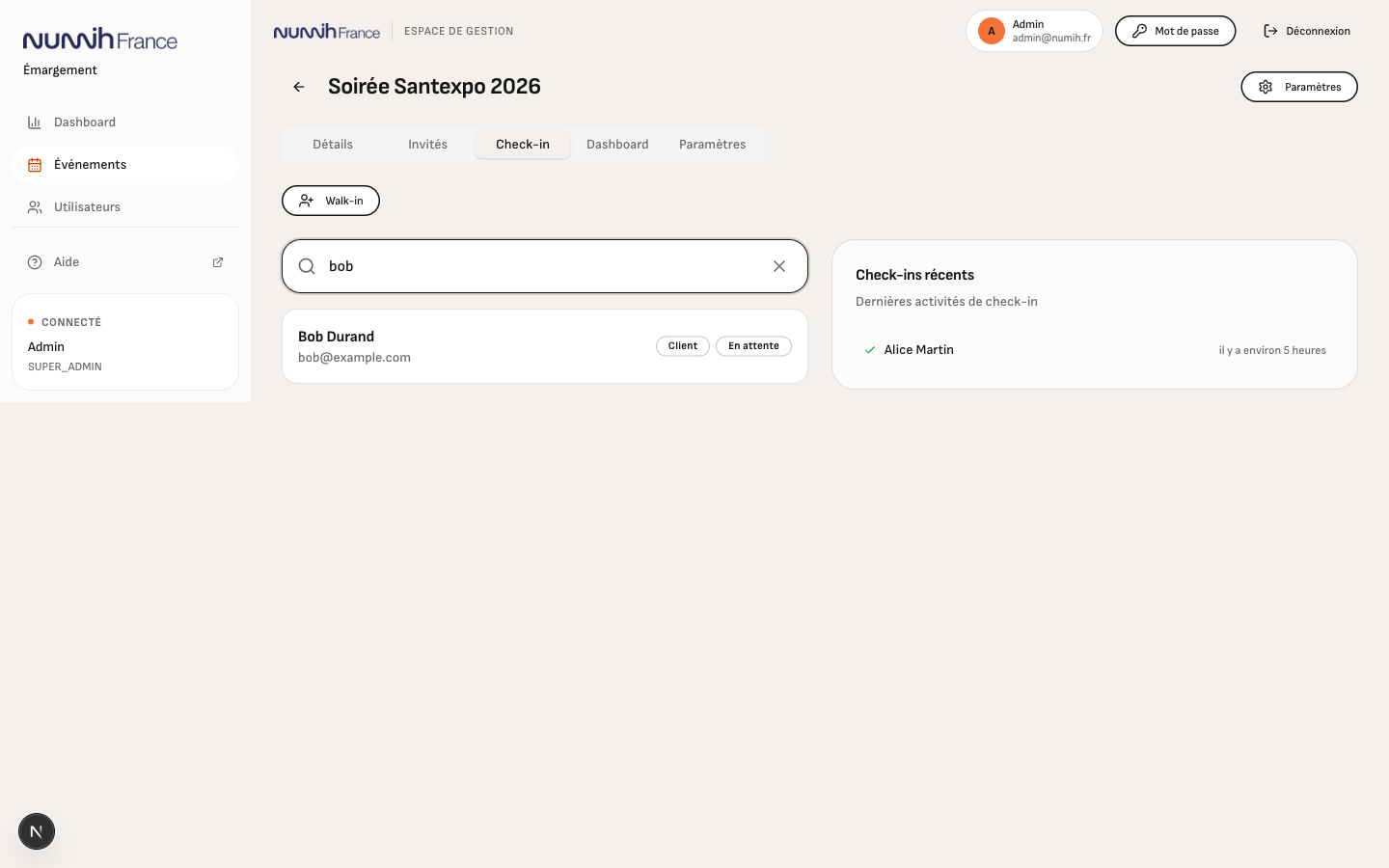Click the NumihFrance logo in the sidebar

pos(100,39)
